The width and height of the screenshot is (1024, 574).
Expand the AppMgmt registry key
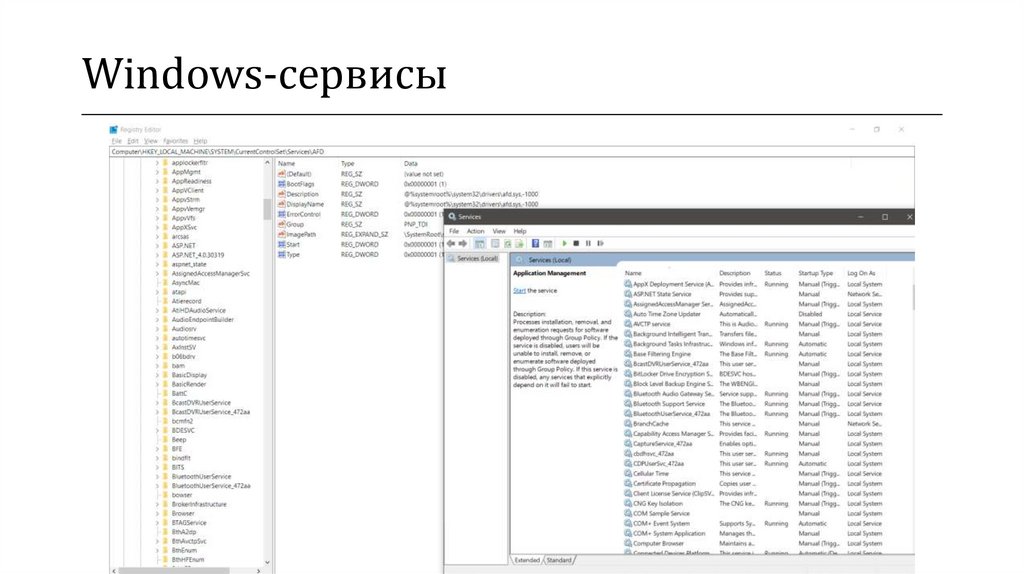(x=156, y=171)
